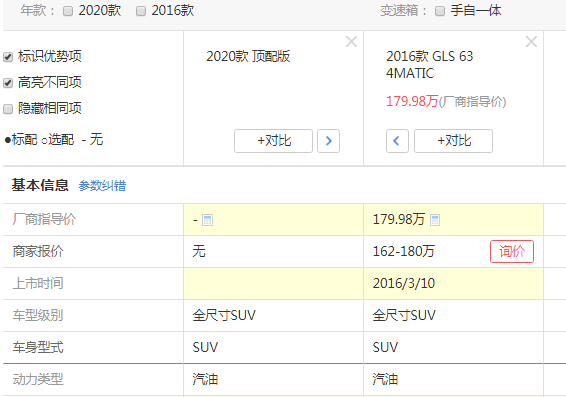
Task: Check the 2016款 year filter checkbox
Action: (x=141, y=11)
